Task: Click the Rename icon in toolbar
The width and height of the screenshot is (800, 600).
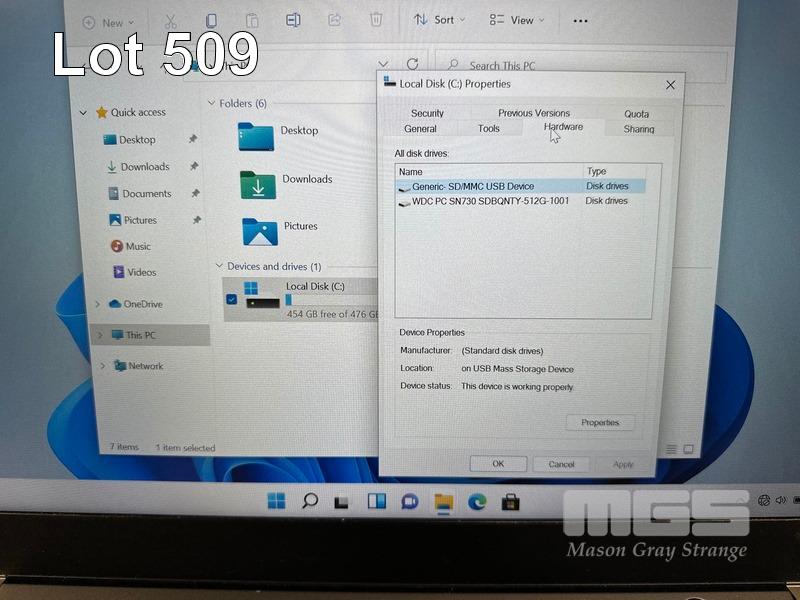Action: point(293,20)
